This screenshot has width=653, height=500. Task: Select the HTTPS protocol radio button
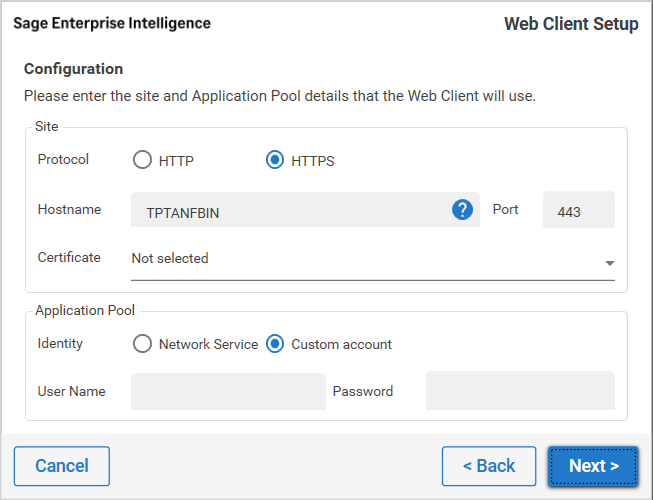[275, 160]
